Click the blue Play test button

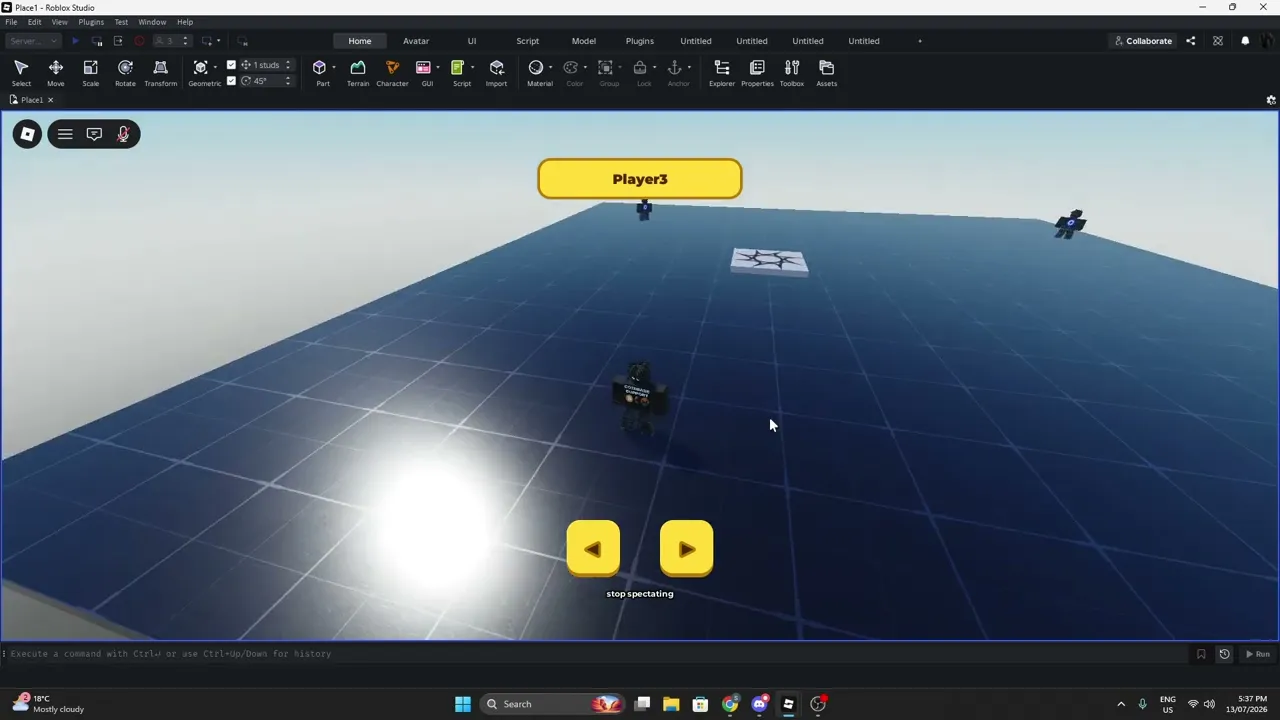point(75,41)
